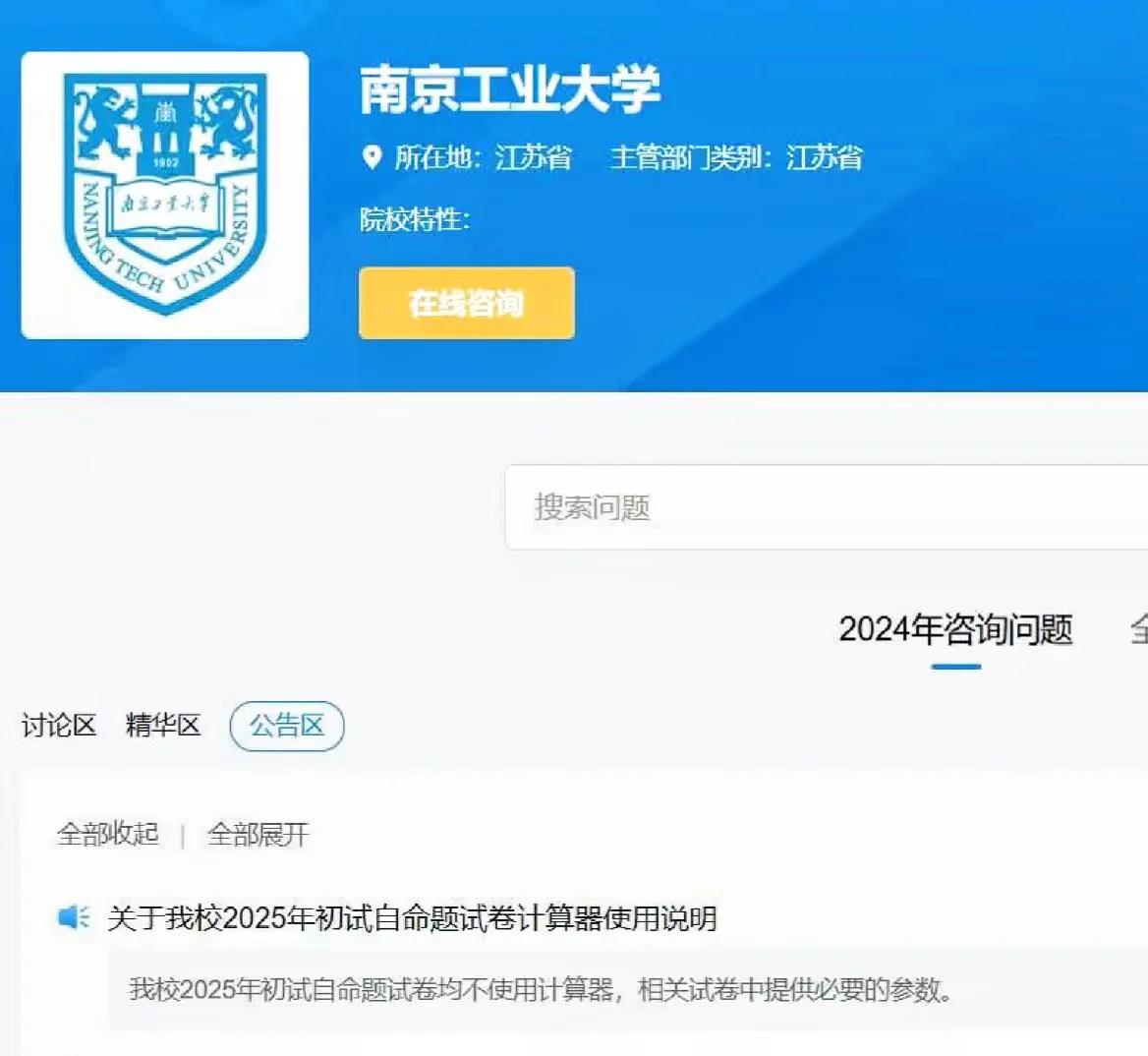Click the announcement speaker icon
1148x1056 pixels.
click(x=73, y=916)
